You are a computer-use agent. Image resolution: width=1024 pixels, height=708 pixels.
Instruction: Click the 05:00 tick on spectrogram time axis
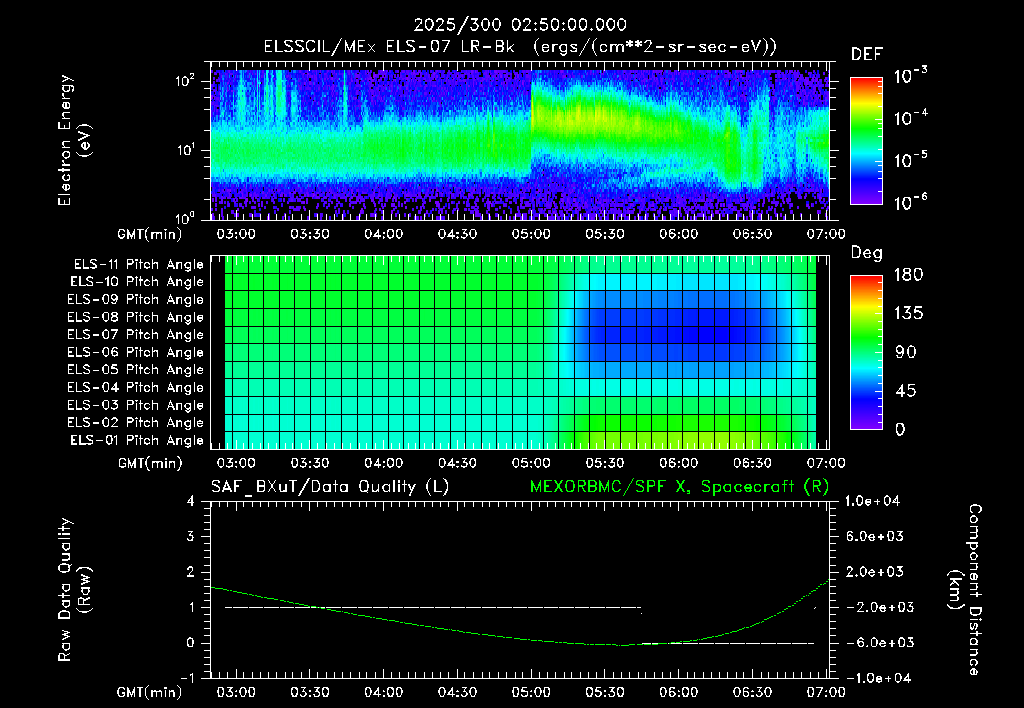531,234
